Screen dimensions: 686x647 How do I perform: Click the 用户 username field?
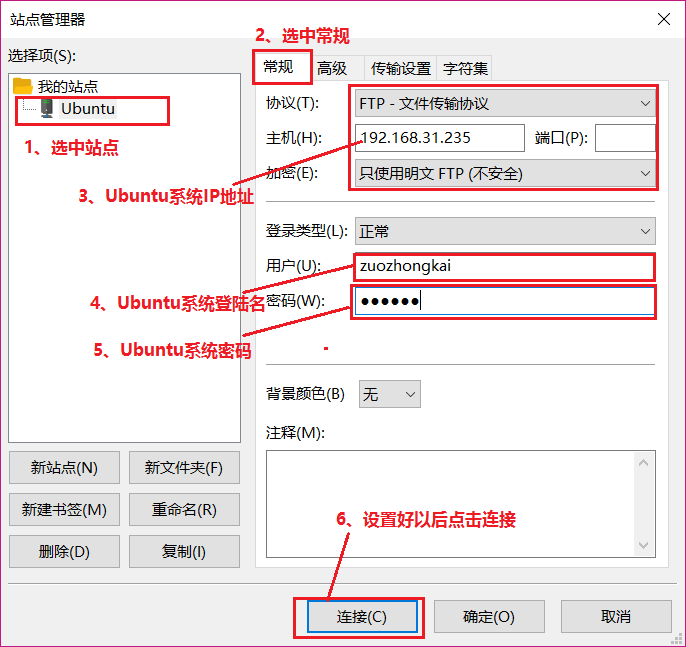pos(504,266)
